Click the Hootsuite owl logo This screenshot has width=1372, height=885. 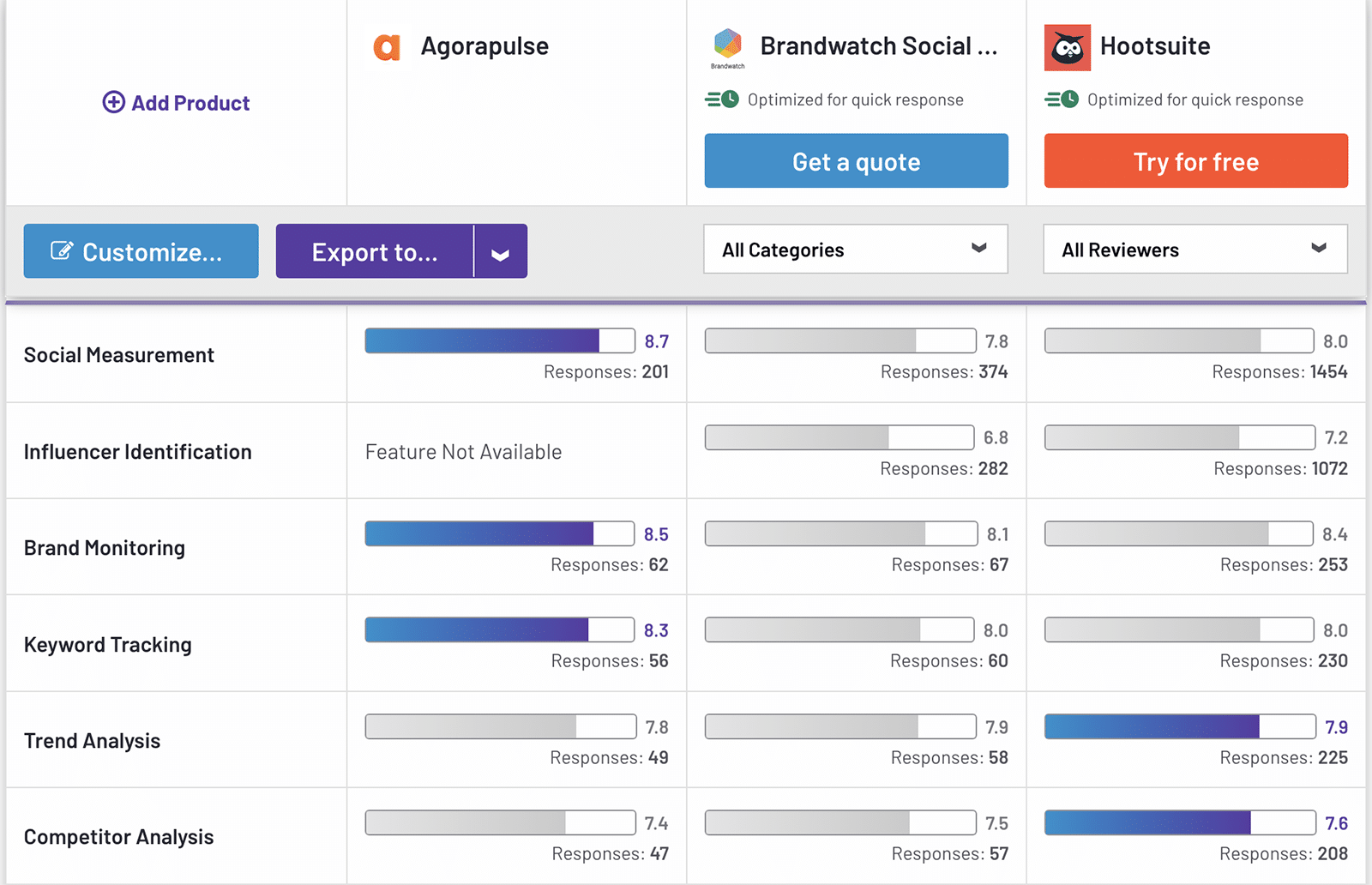[1067, 48]
